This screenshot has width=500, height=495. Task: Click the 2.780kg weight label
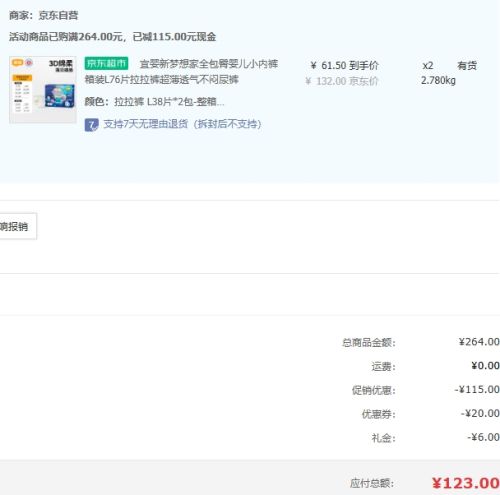coord(438,80)
